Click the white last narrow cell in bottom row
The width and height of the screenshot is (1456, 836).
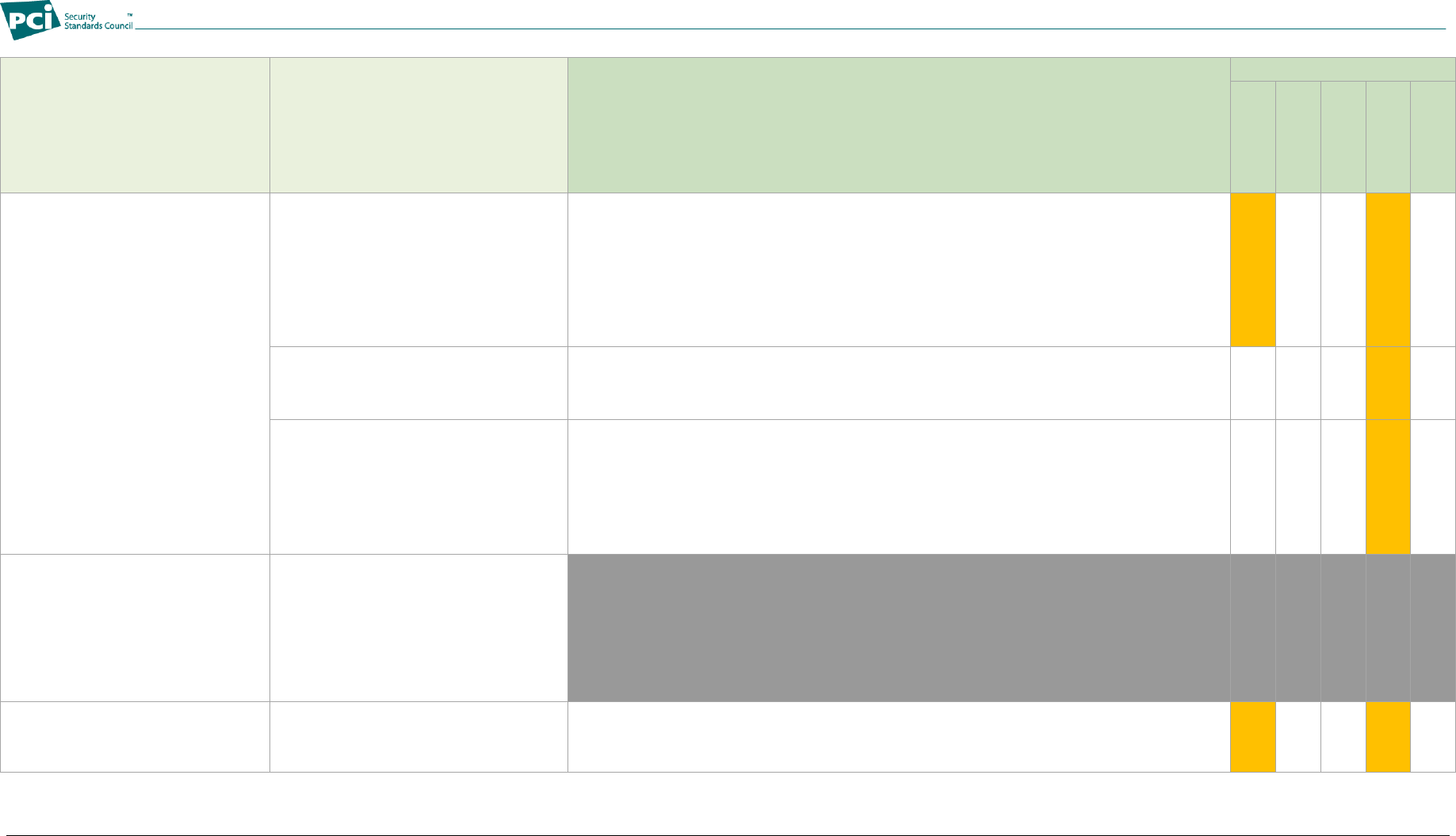pyautogui.click(x=1433, y=737)
